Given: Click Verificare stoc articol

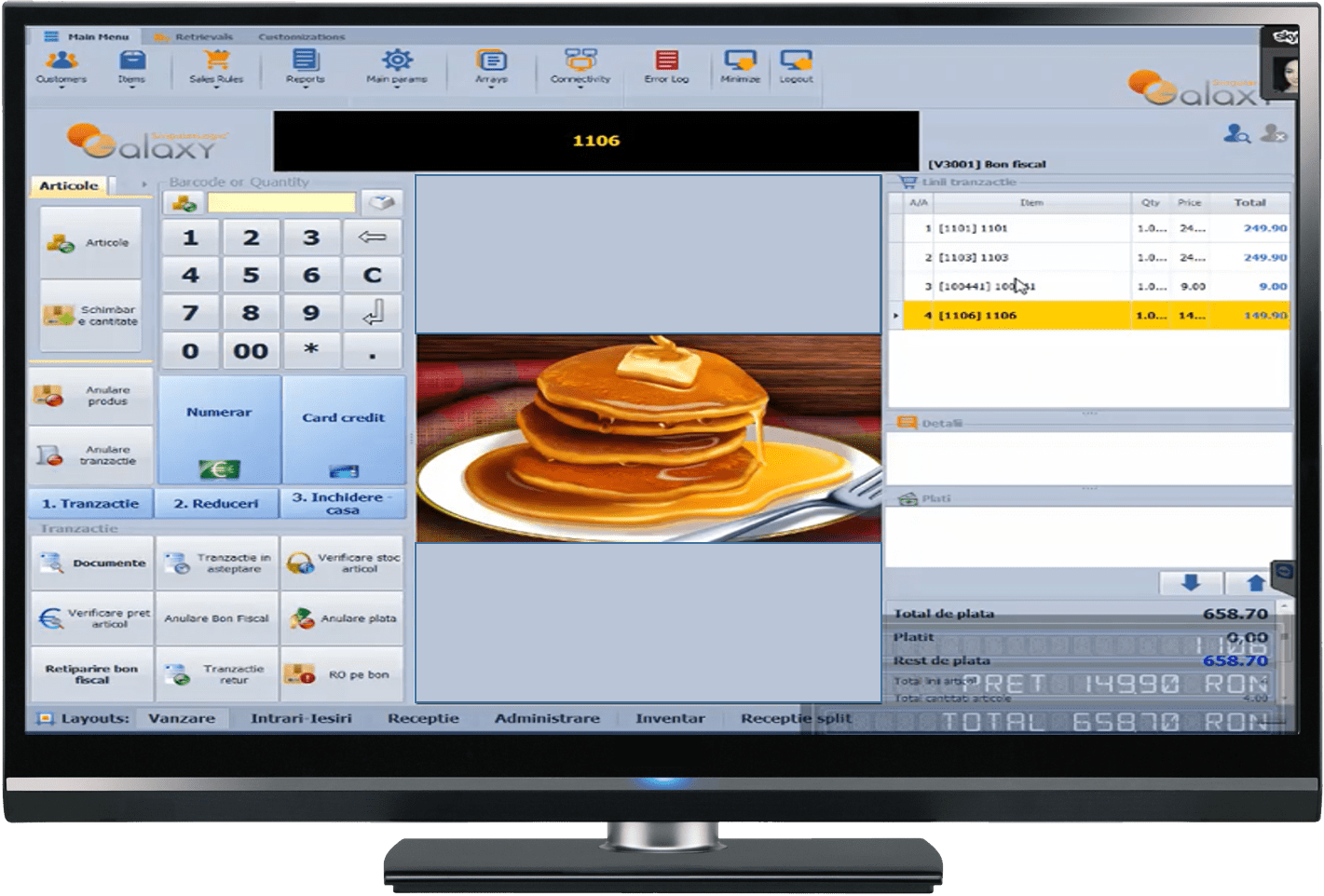Looking at the screenshot, I should (x=342, y=563).
